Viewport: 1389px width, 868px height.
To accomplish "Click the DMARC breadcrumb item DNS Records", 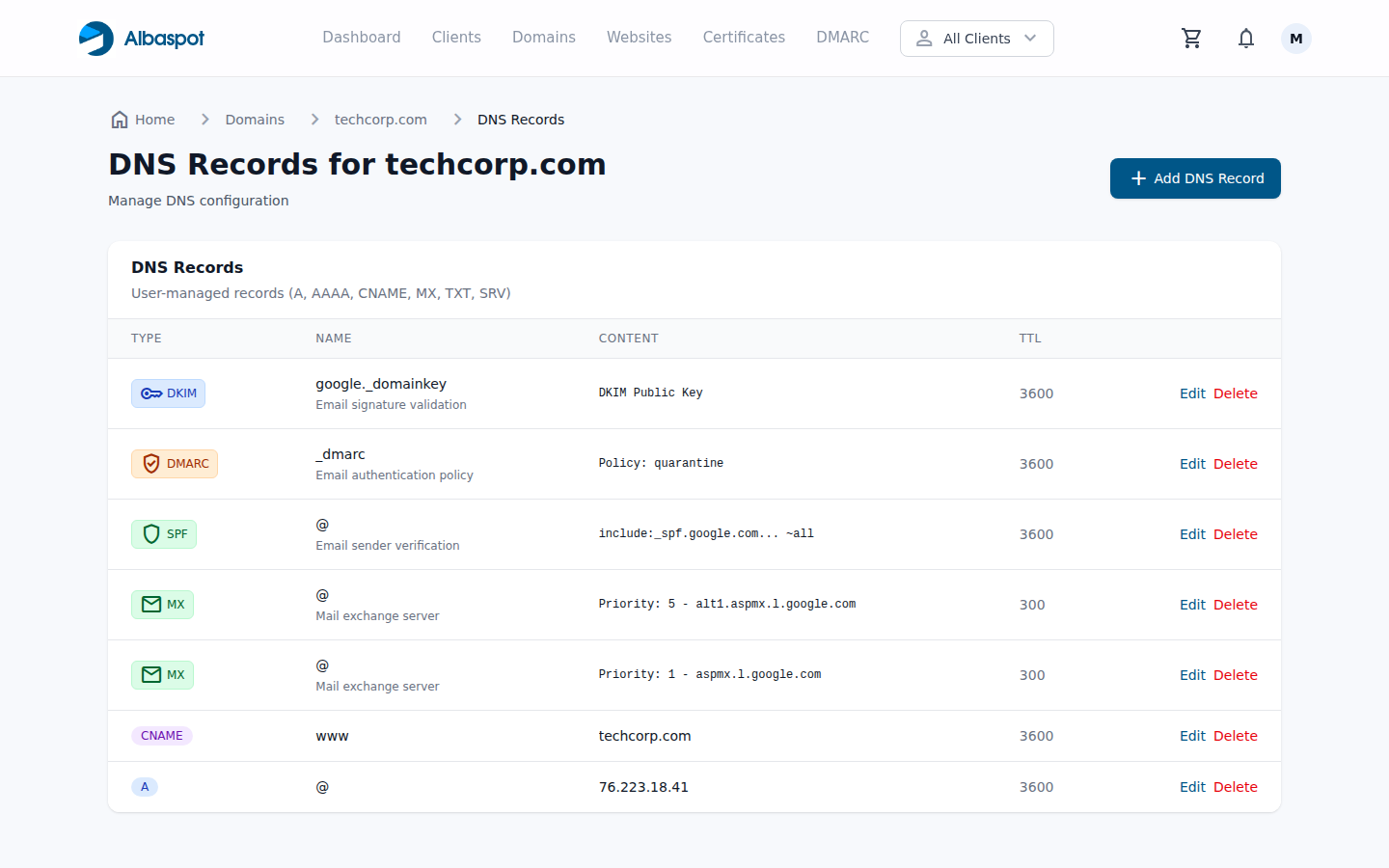I will (x=520, y=119).
